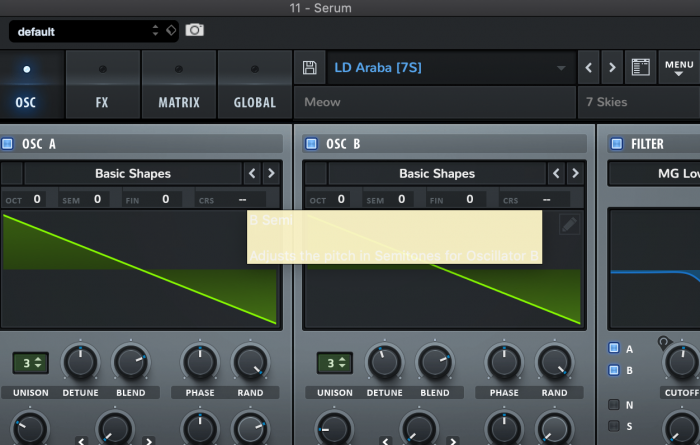Click the OSC B DETUNE knob
The width and height of the screenshot is (700, 445).
[385, 362]
